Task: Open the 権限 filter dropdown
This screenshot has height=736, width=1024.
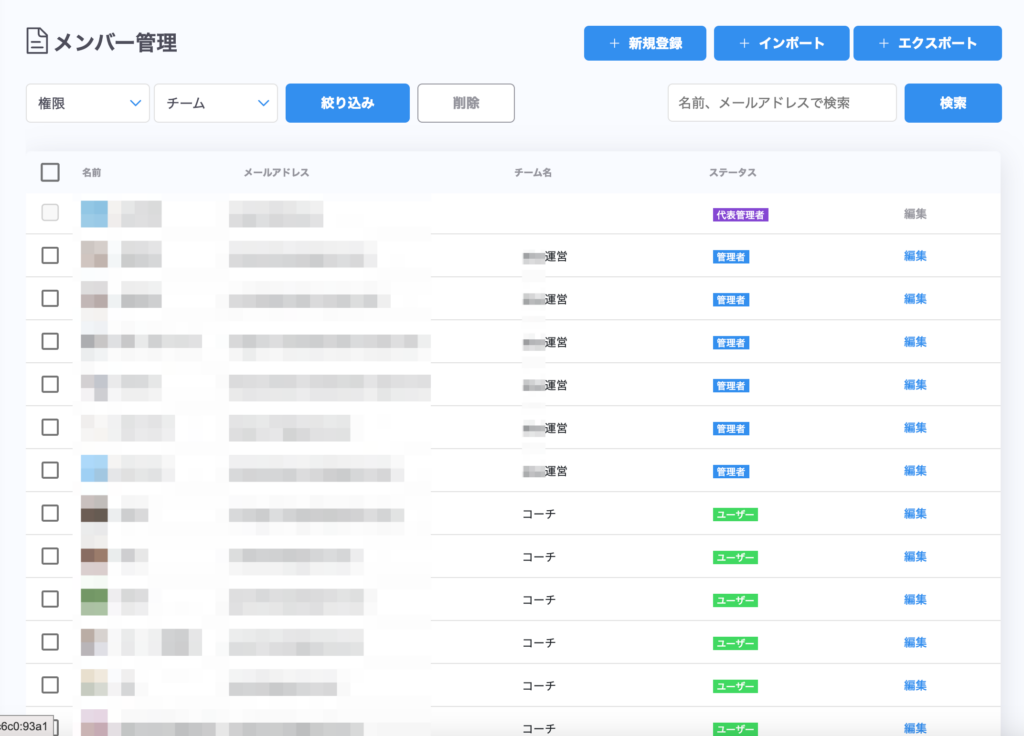Action: (88, 103)
